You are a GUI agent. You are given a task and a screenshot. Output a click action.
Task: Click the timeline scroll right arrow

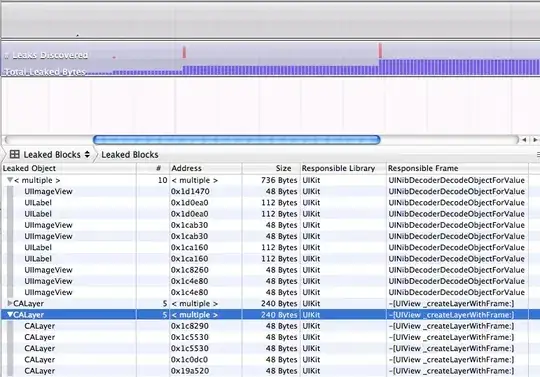[535, 140]
